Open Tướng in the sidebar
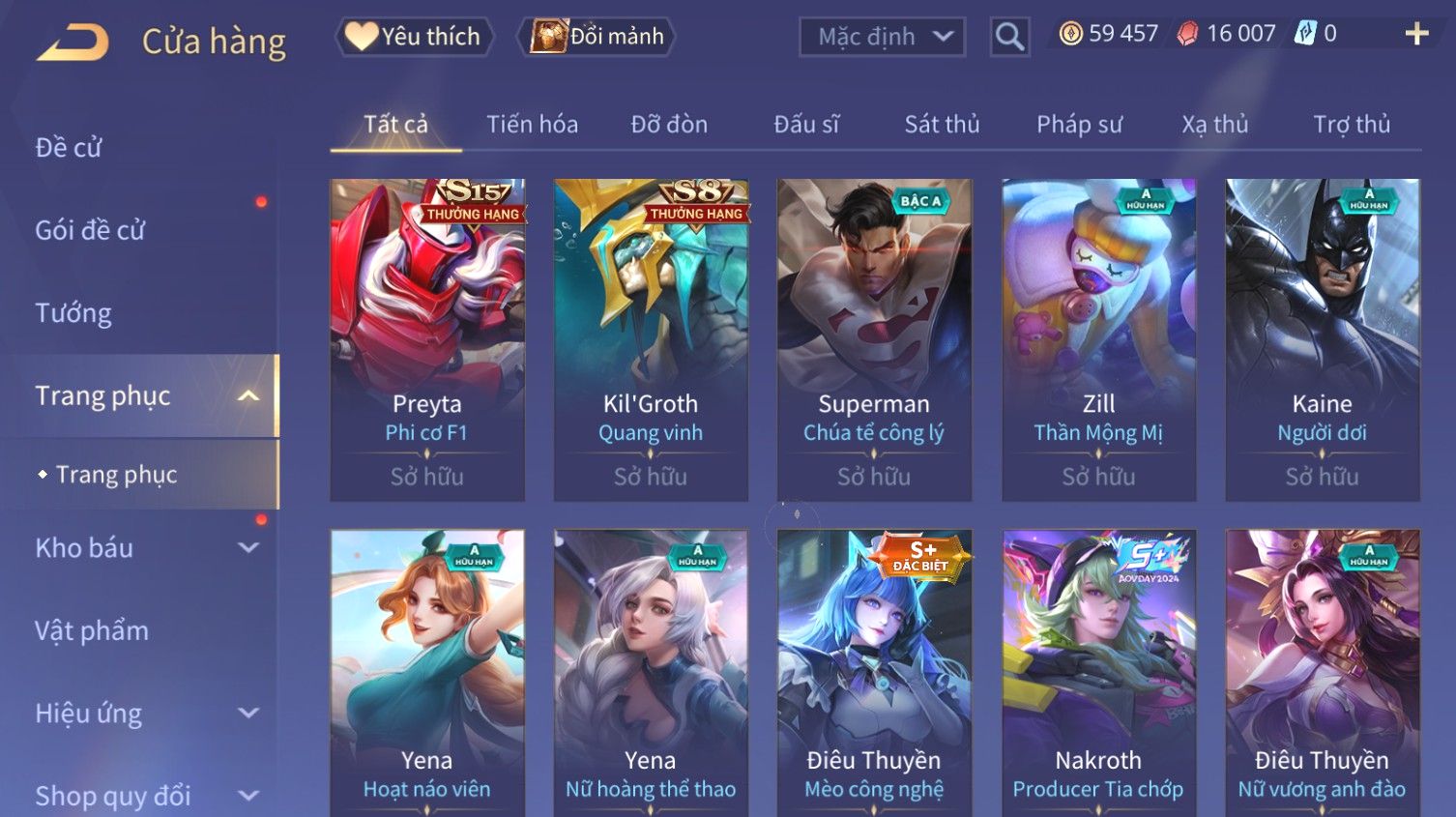 [x=73, y=313]
